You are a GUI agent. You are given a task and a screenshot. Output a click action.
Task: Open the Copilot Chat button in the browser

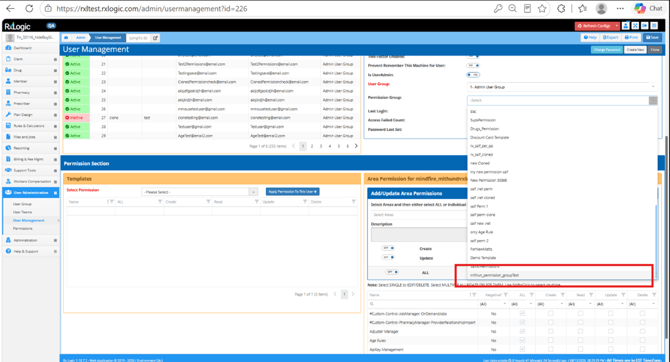(648, 8)
